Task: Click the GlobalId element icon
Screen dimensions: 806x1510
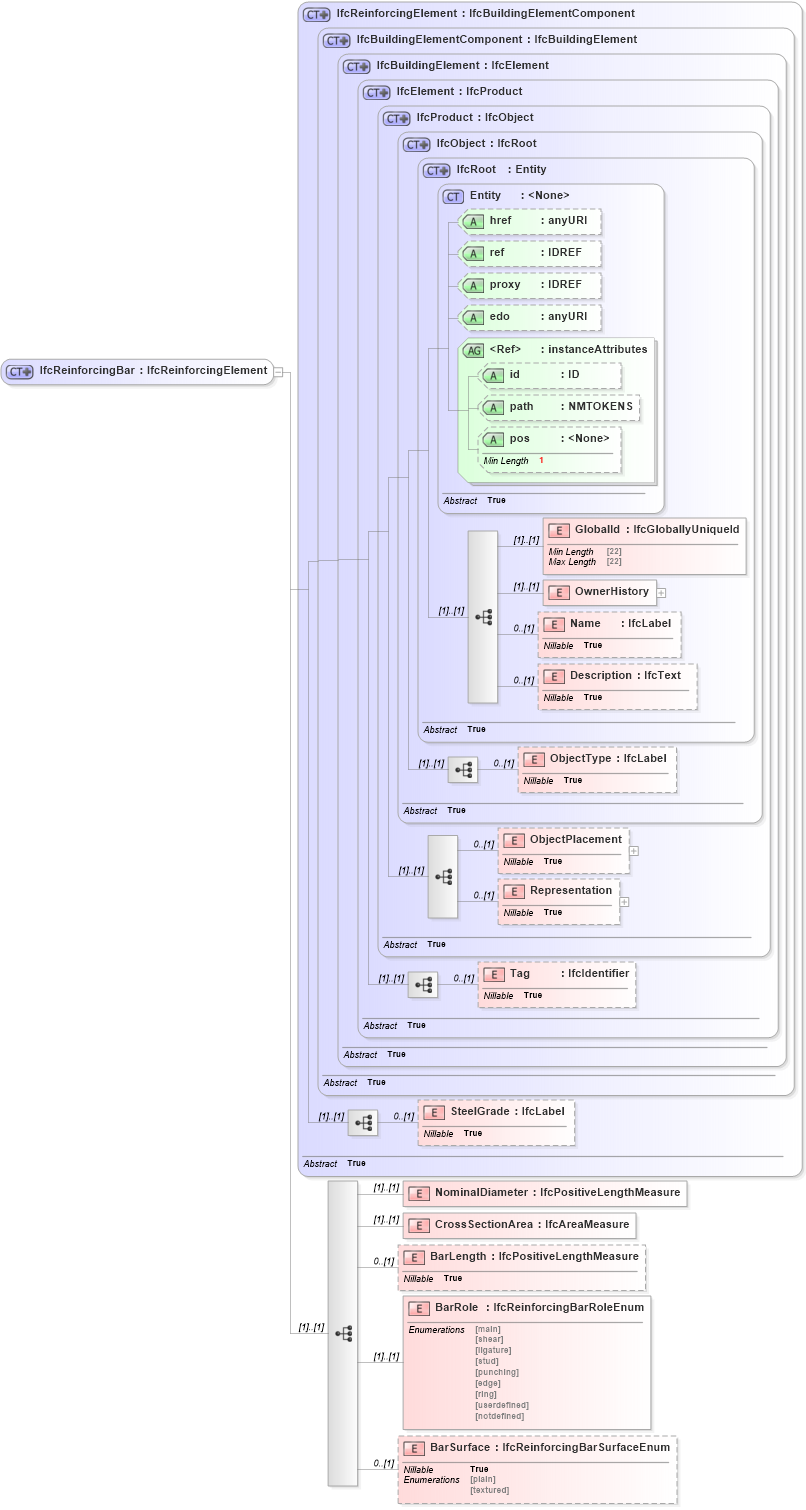Action: (x=558, y=530)
